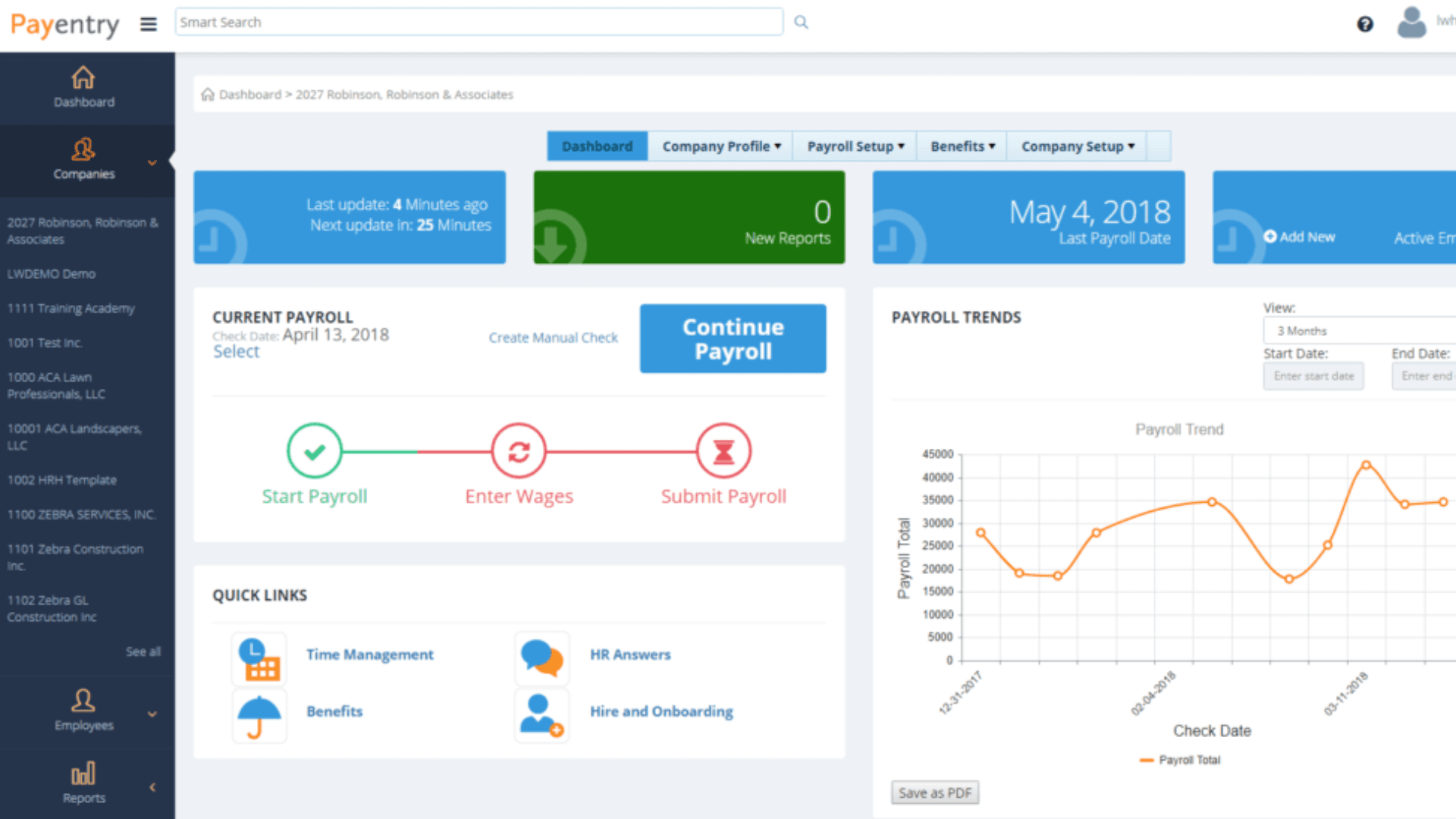Click the home breadcrumb icon

click(x=207, y=95)
